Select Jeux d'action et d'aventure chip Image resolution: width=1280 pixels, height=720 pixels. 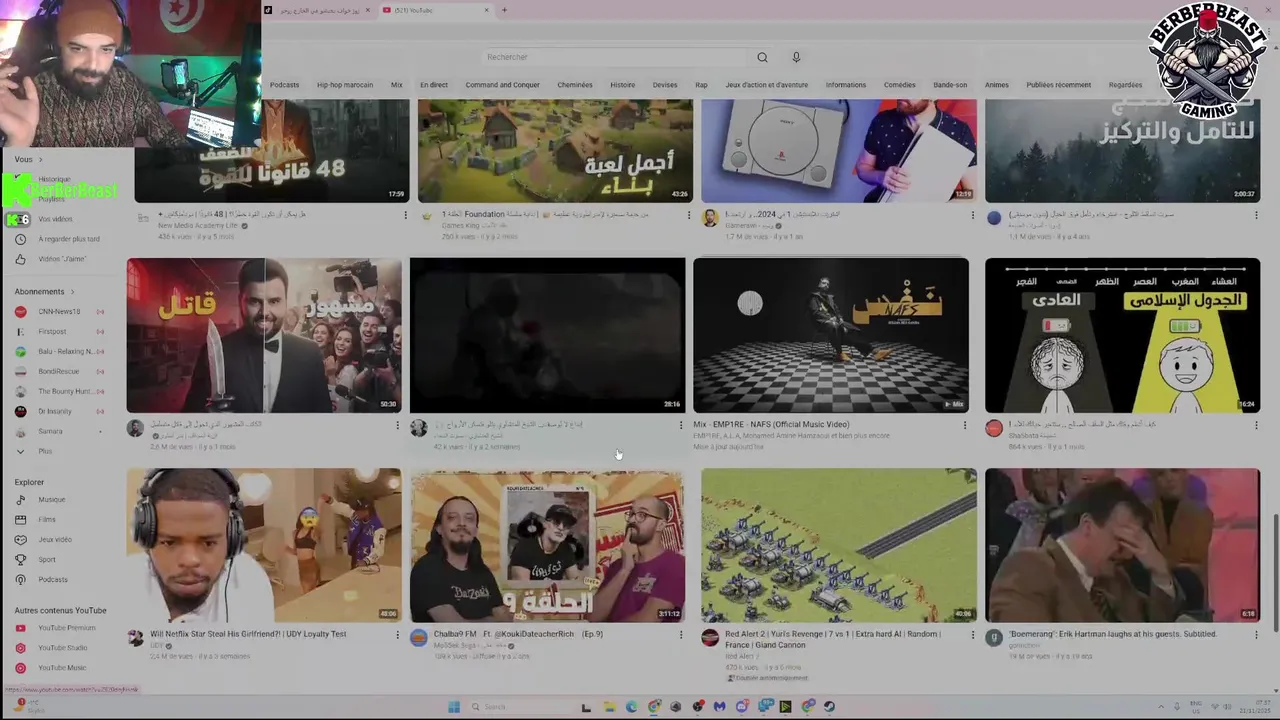[x=767, y=85]
